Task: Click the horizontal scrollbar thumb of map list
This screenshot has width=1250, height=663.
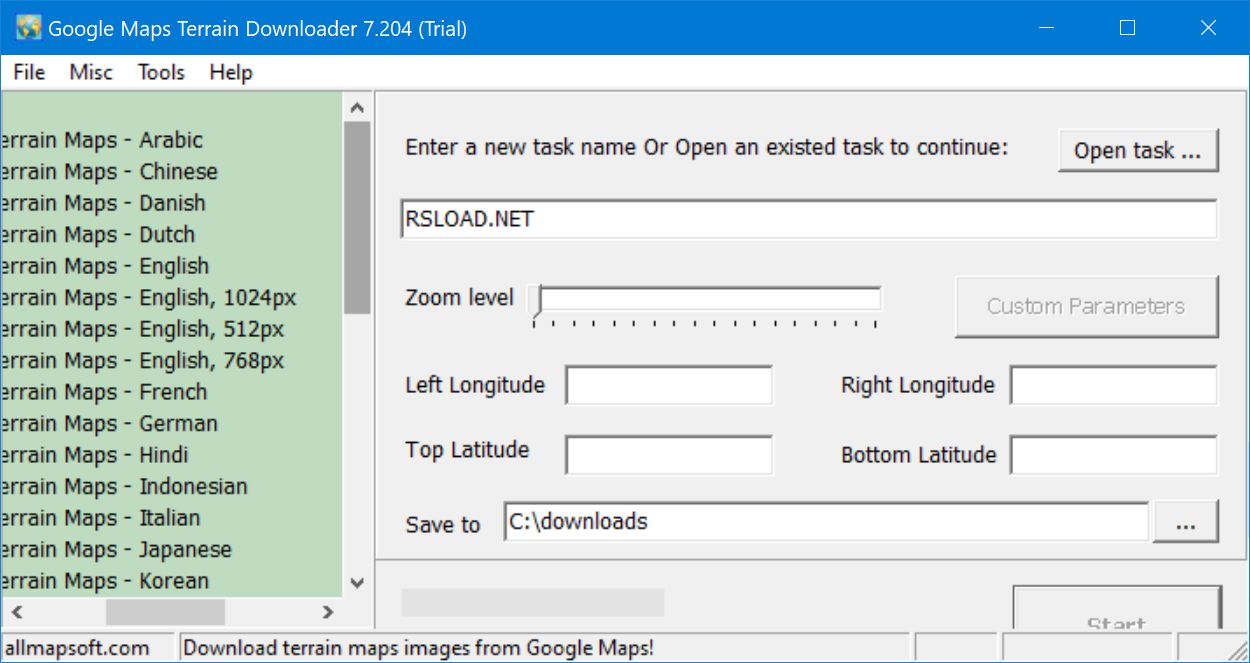Action: [165, 612]
